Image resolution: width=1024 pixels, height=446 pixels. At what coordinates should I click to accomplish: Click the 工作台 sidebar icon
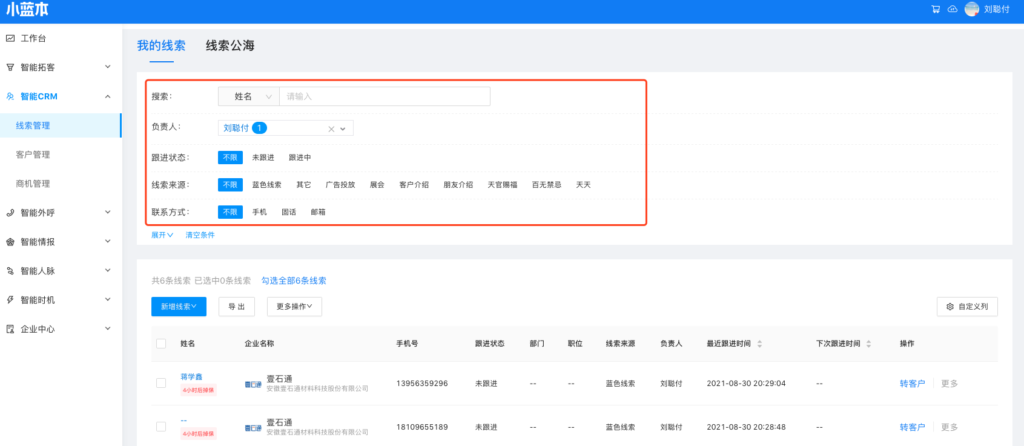pyautogui.click(x=10, y=38)
